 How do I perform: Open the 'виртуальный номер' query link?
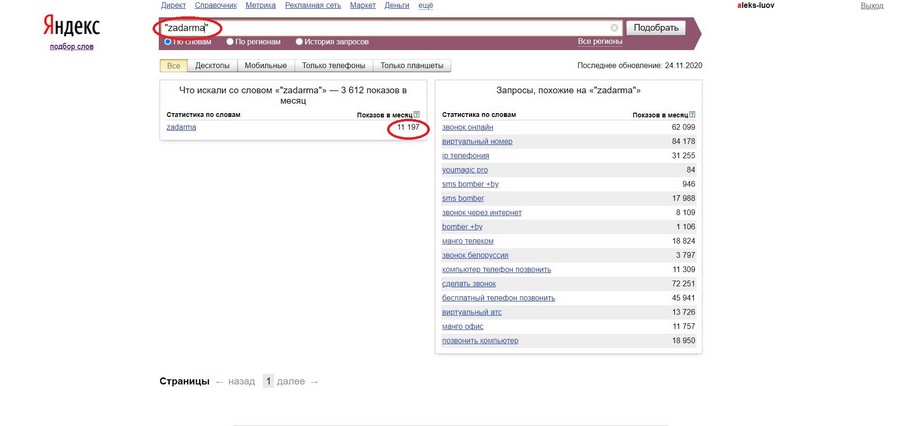coord(477,142)
